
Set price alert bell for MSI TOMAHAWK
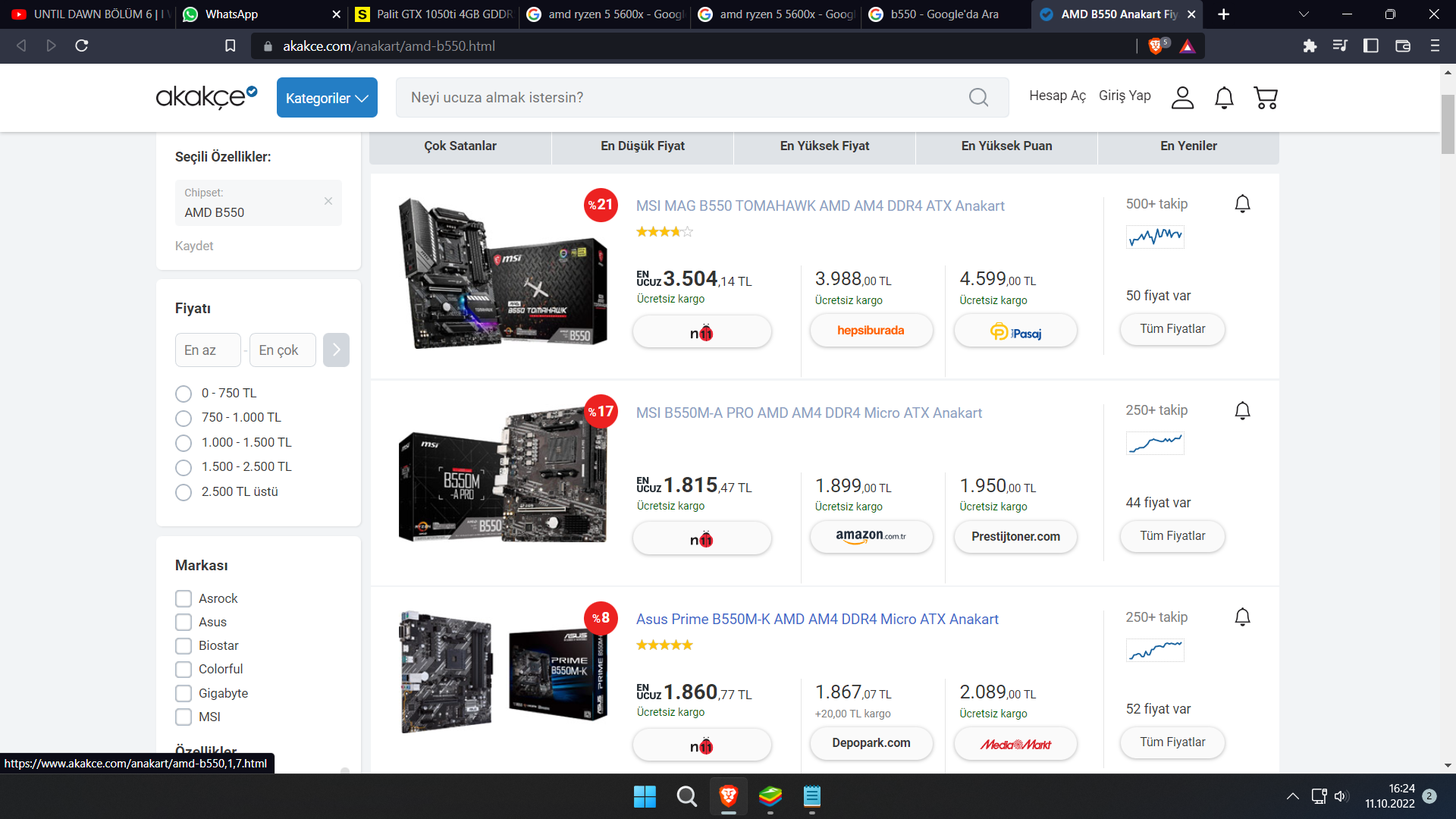point(1242,204)
